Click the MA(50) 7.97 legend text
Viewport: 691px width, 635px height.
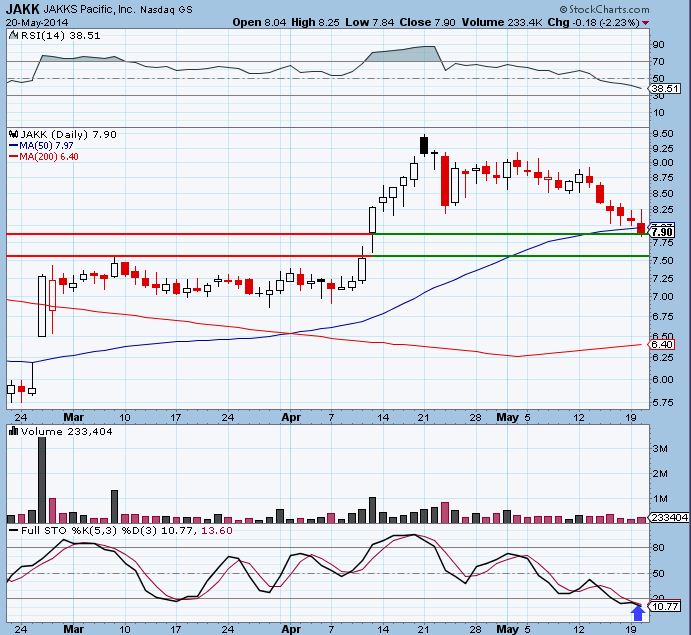(x=46, y=145)
